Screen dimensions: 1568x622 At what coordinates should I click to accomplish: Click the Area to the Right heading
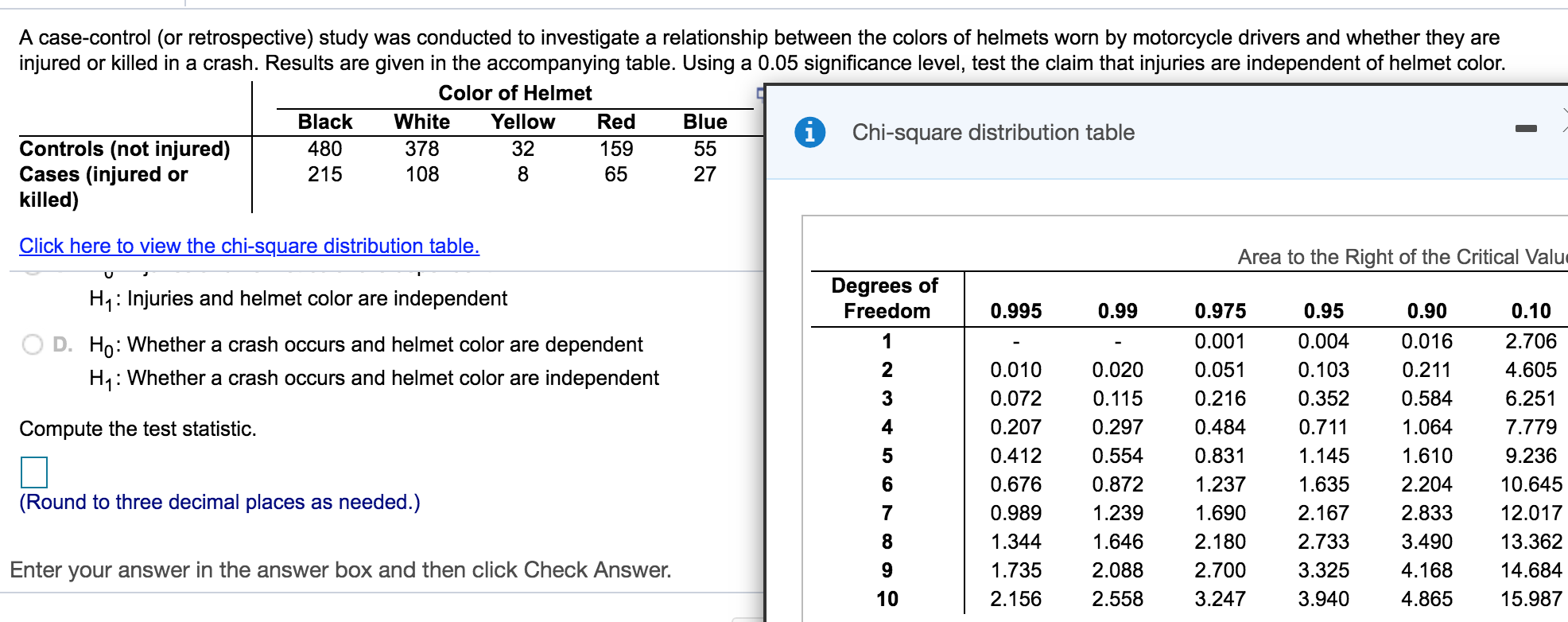[1403, 257]
